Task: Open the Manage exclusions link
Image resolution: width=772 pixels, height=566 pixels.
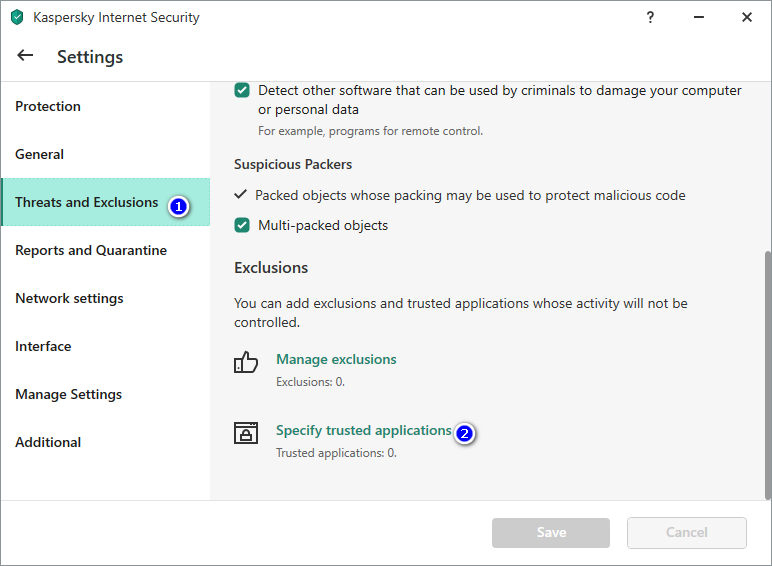Action: (336, 359)
